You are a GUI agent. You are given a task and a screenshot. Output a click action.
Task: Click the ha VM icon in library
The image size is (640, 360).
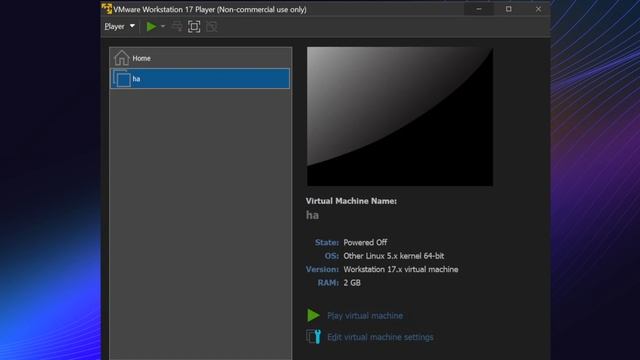(x=122, y=78)
